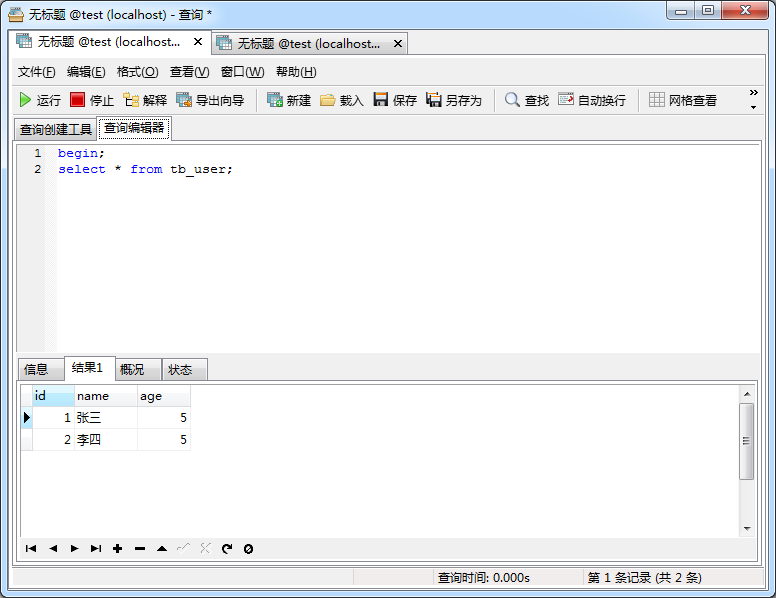Click 另存为 to save as
The width and height of the screenshot is (776, 598).
(x=454, y=100)
